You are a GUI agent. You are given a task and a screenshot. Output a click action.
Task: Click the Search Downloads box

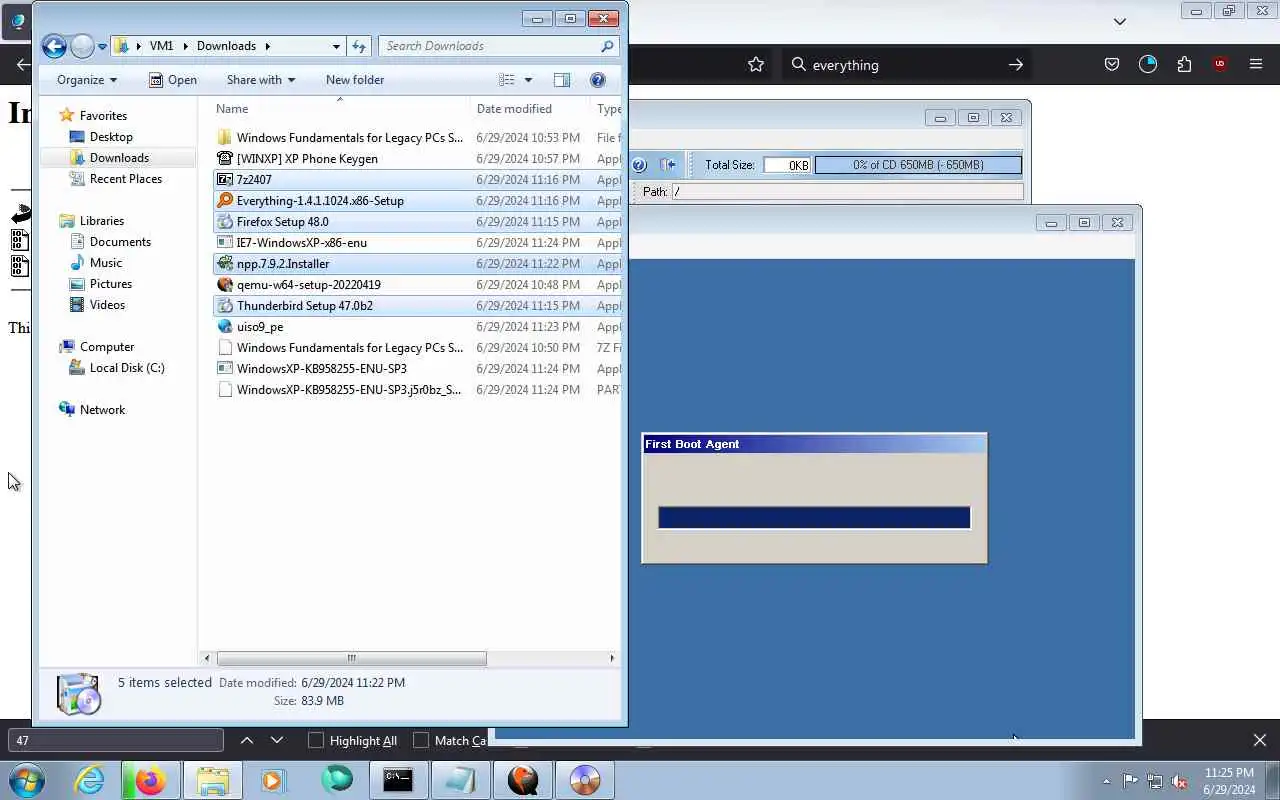(498, 46)
